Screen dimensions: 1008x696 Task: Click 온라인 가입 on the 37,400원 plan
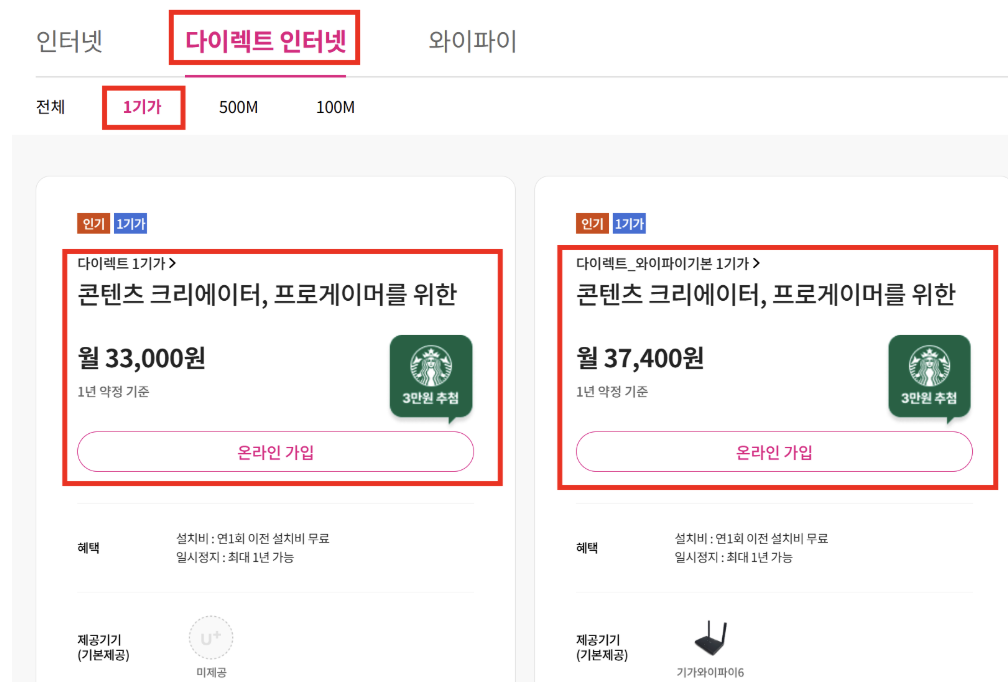click(x=775, y=452)
